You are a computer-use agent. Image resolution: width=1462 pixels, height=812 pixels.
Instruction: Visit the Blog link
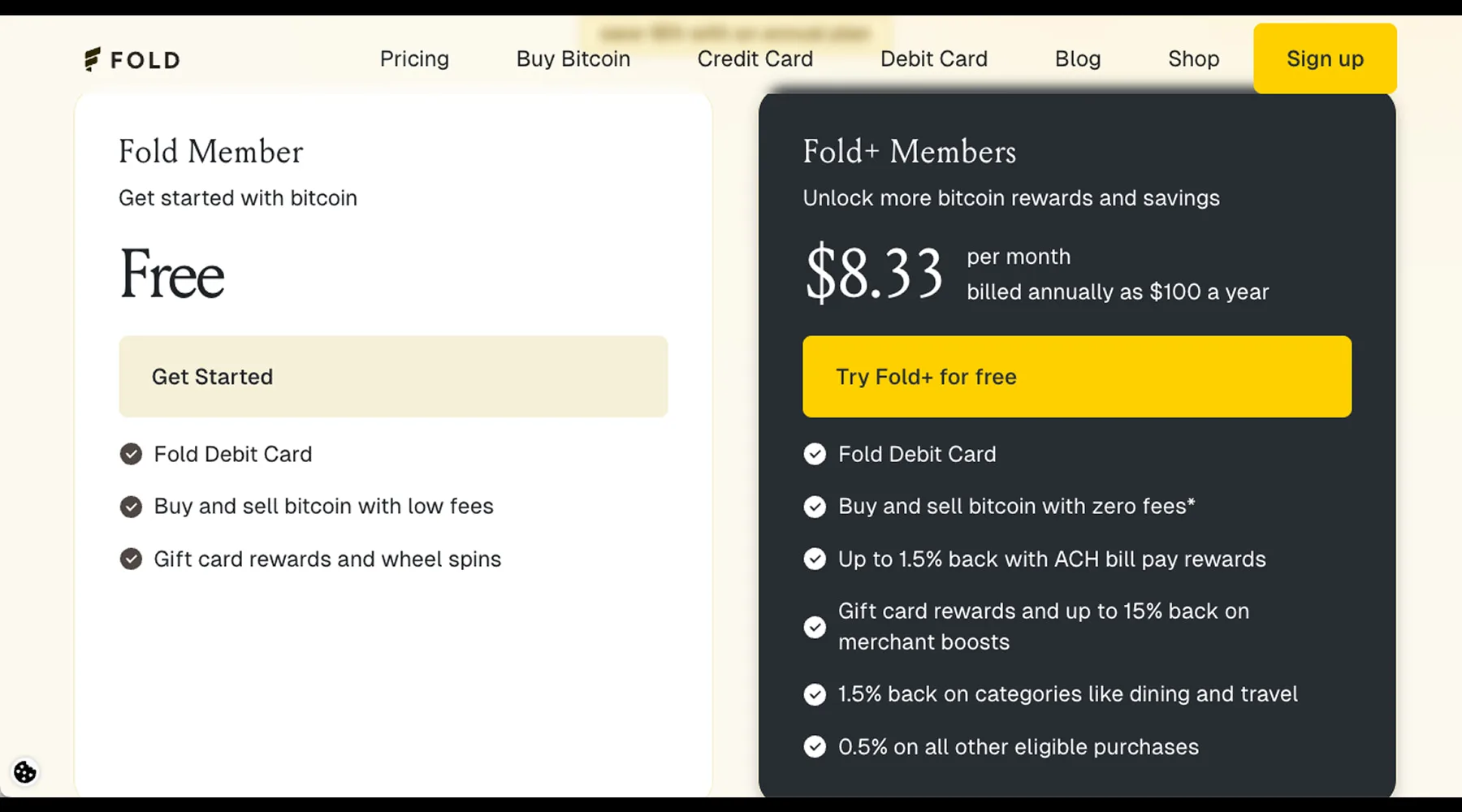(1078, 59)
